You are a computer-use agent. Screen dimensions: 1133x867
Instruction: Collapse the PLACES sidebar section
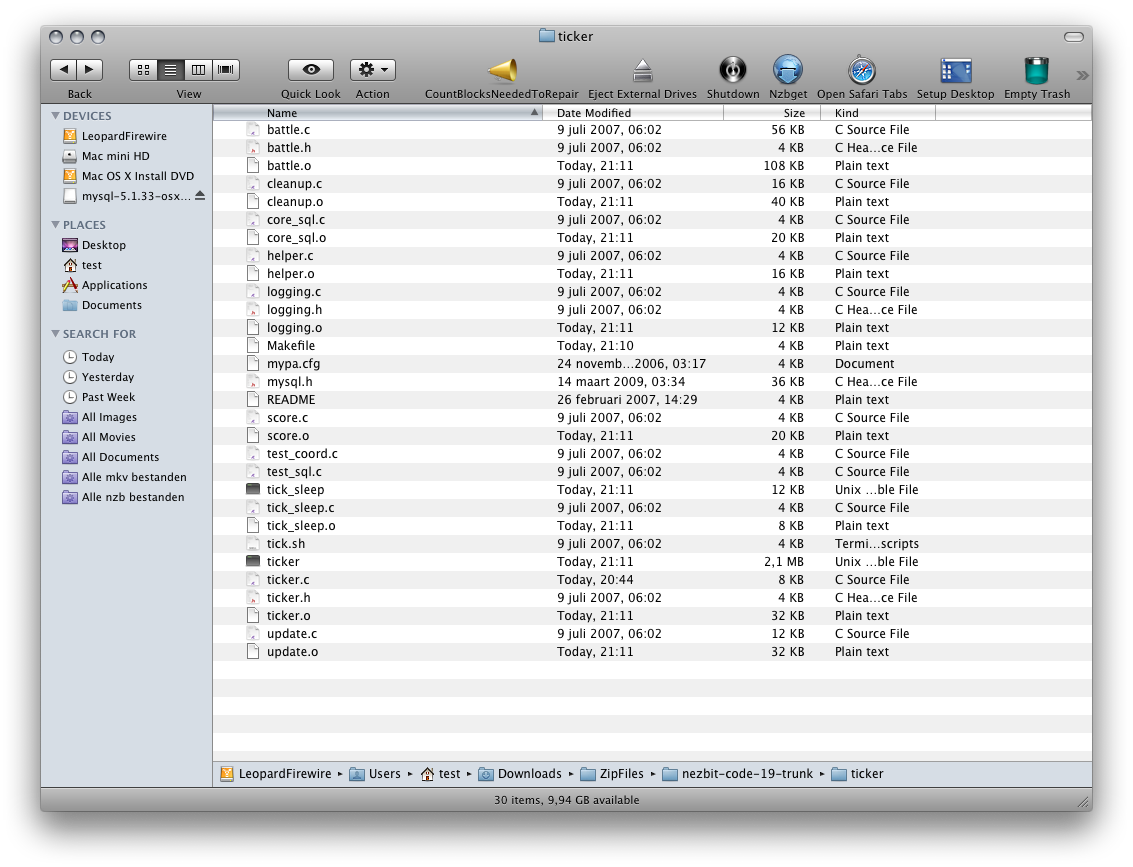tap(56, 225)
